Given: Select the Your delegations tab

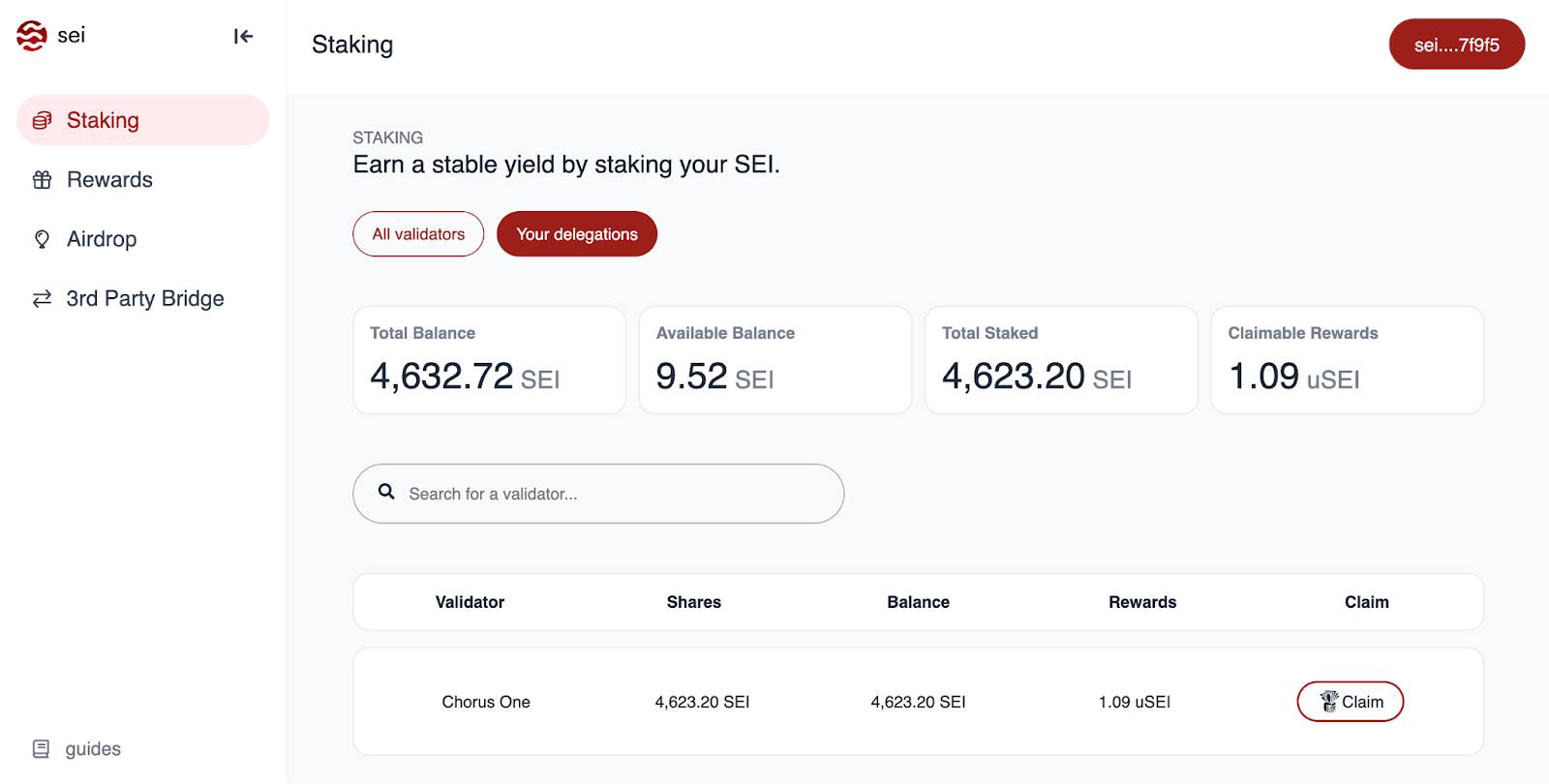Looking at the screenshot, I should 577,234.
